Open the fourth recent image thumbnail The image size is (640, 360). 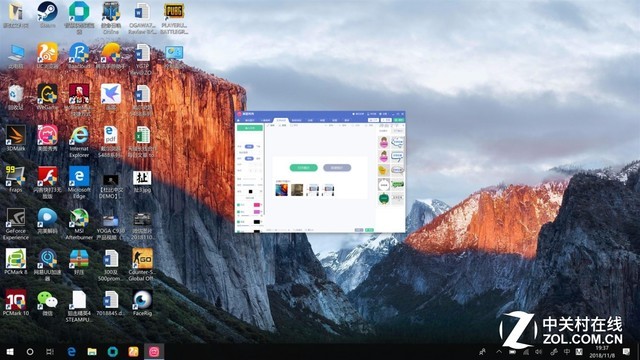point(328,190)
